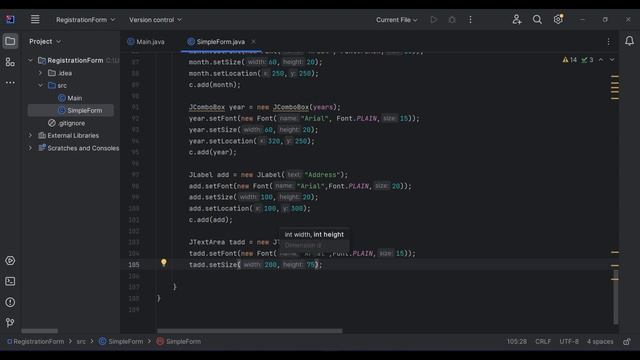Viewport: 640px width, 360px height.
Task: Change CRLF line separator
Action: pos(543,342)
